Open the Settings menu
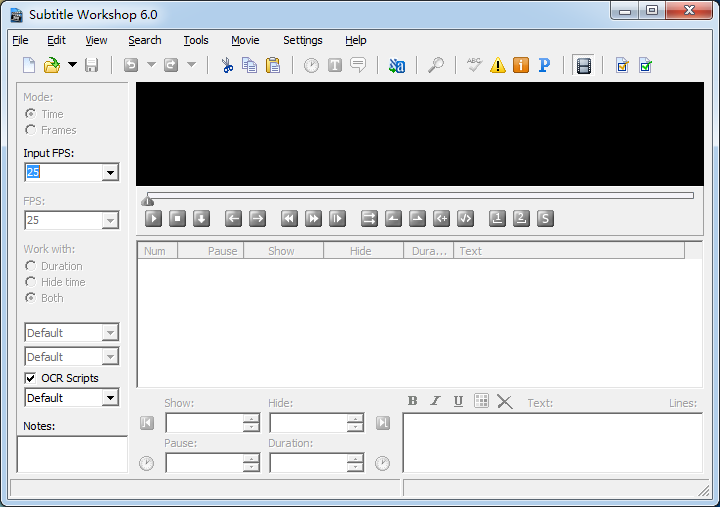The height and width of the screenshot is (507, 720). click(x=302, y=40)
